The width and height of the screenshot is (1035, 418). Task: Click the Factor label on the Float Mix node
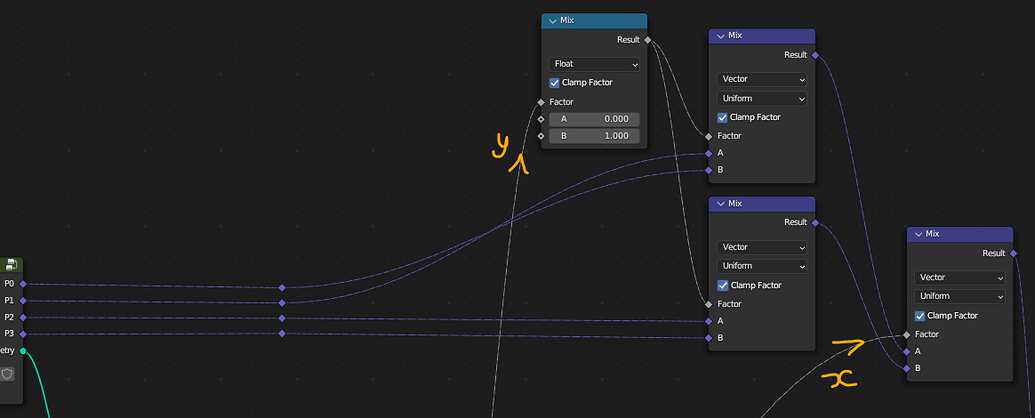pyautogui.click(x=561, y=102)
